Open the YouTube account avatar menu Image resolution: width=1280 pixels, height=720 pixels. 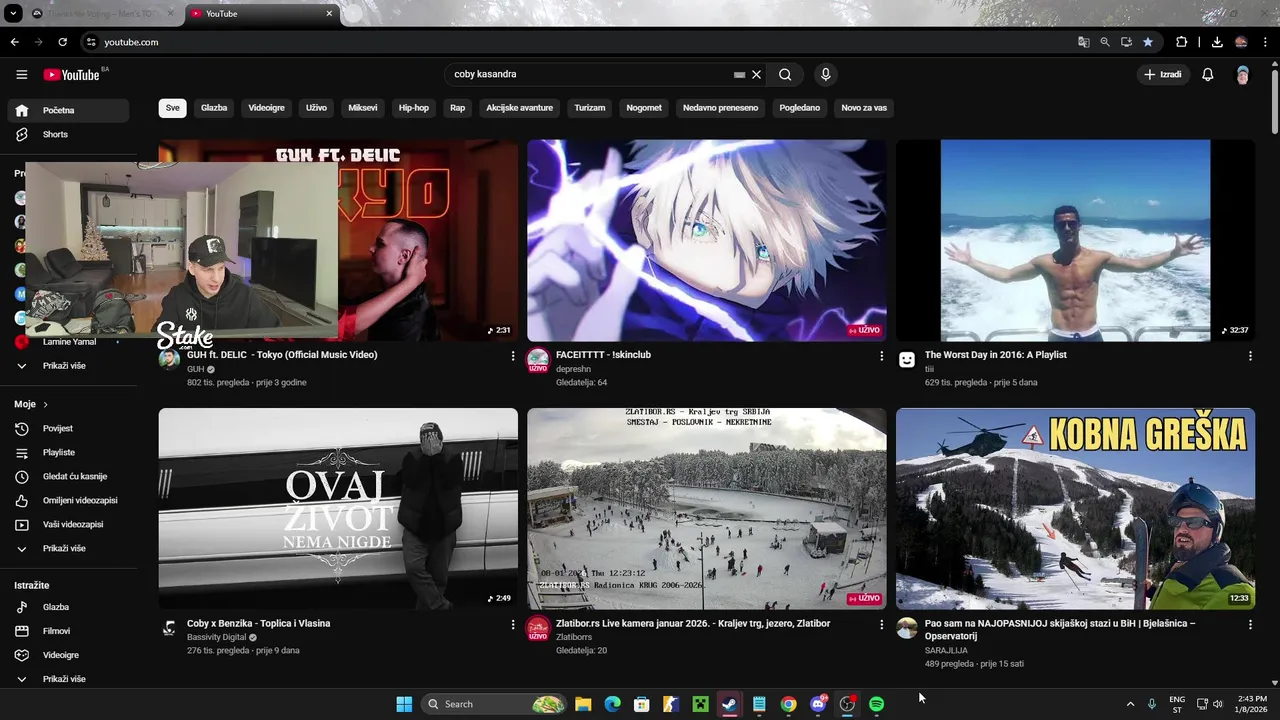(1243, 74)
